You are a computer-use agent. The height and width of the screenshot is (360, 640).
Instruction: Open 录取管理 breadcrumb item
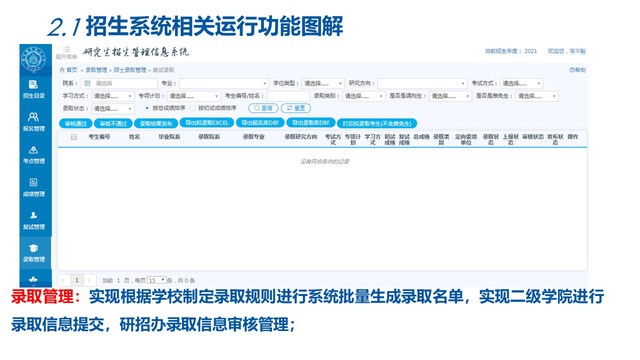(x=96, y=70)
